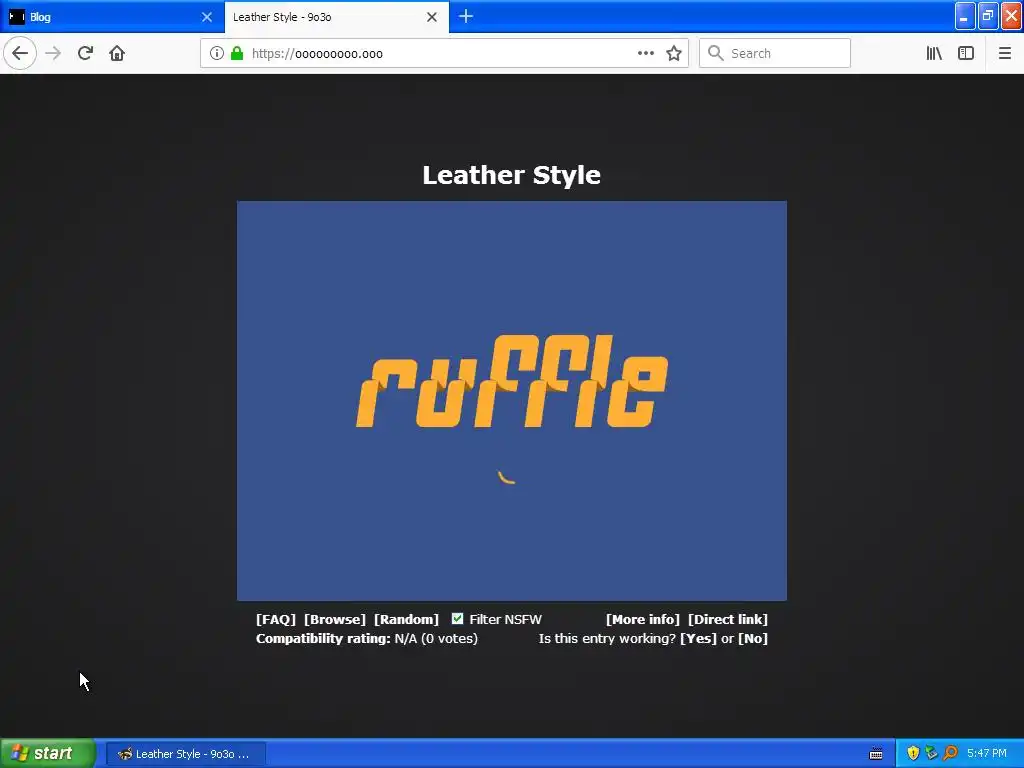Click the green padlock security icon
This screenshot has height=768, width=1024.
coord(237,53)
